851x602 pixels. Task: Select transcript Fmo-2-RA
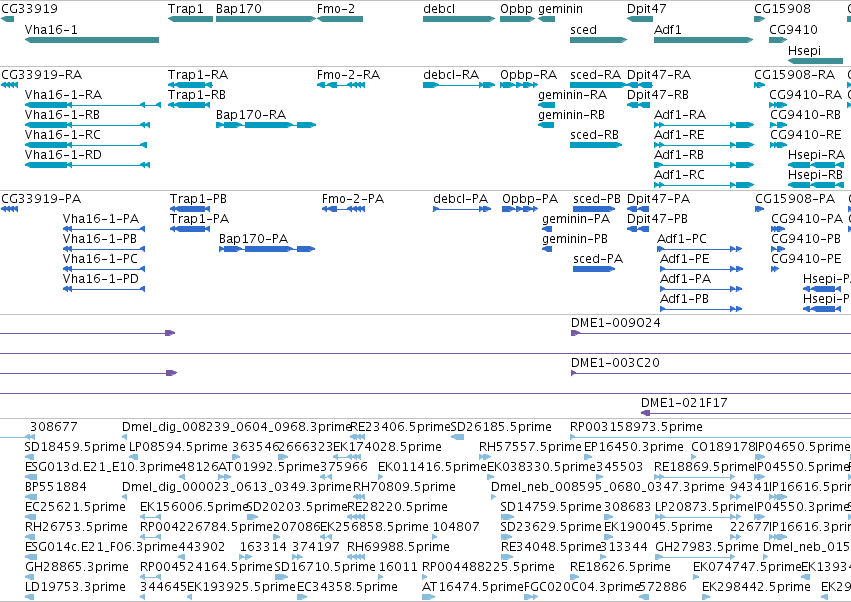coord(341,85)
